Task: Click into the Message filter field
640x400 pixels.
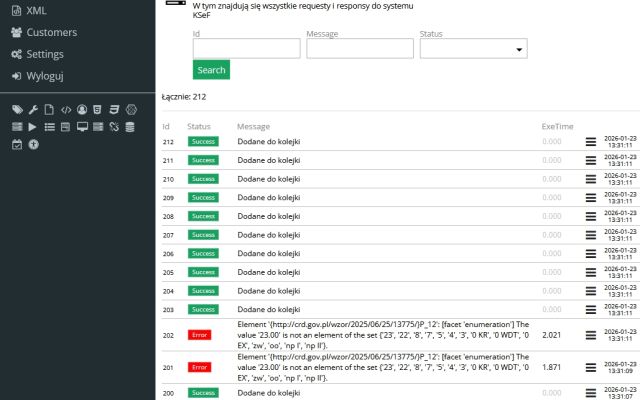Action: (360, 49)
